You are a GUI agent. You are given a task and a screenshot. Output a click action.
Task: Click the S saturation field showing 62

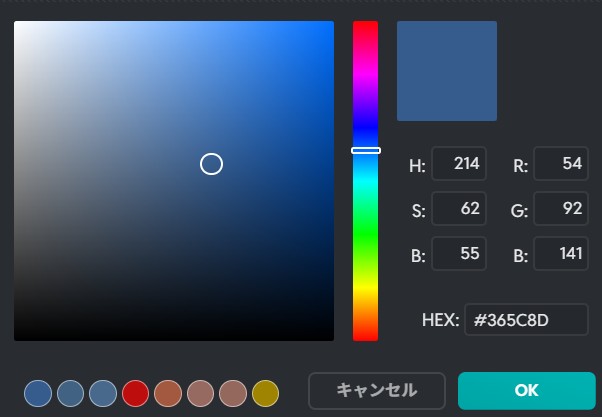point(459,208)
